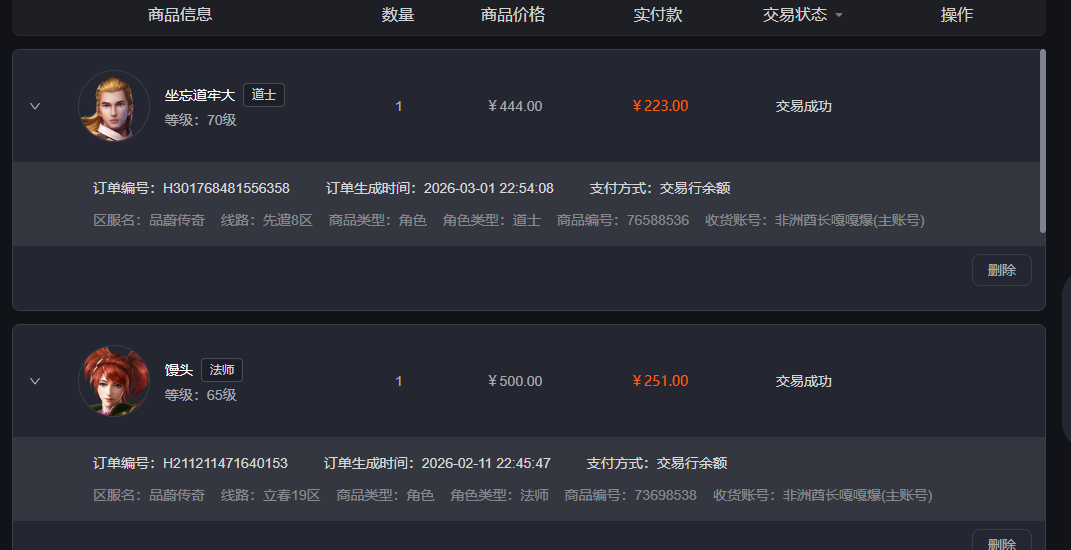Screen dimensions: 1071x550
Task: Delete the 馒头 order
Action: pos(1001,541)
